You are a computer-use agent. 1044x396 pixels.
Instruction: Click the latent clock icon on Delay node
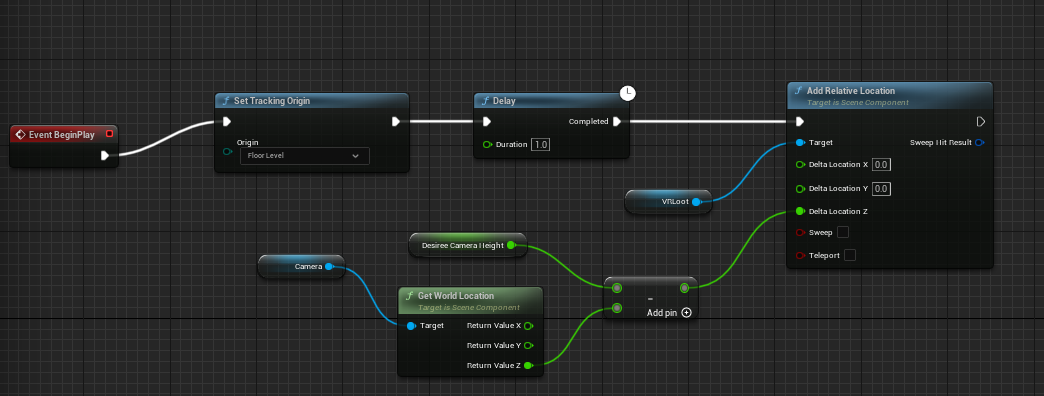(x=627, y=93)
